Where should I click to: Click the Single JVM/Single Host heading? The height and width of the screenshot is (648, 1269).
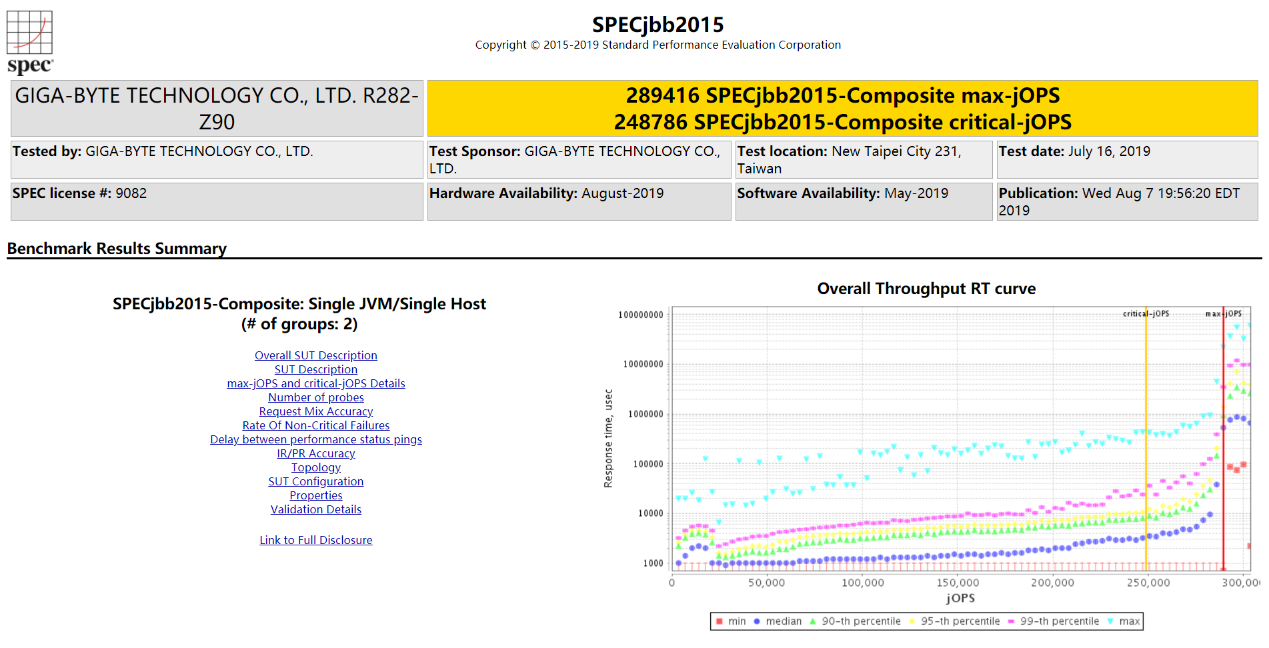pyautogui.click(x=299, y=304)
